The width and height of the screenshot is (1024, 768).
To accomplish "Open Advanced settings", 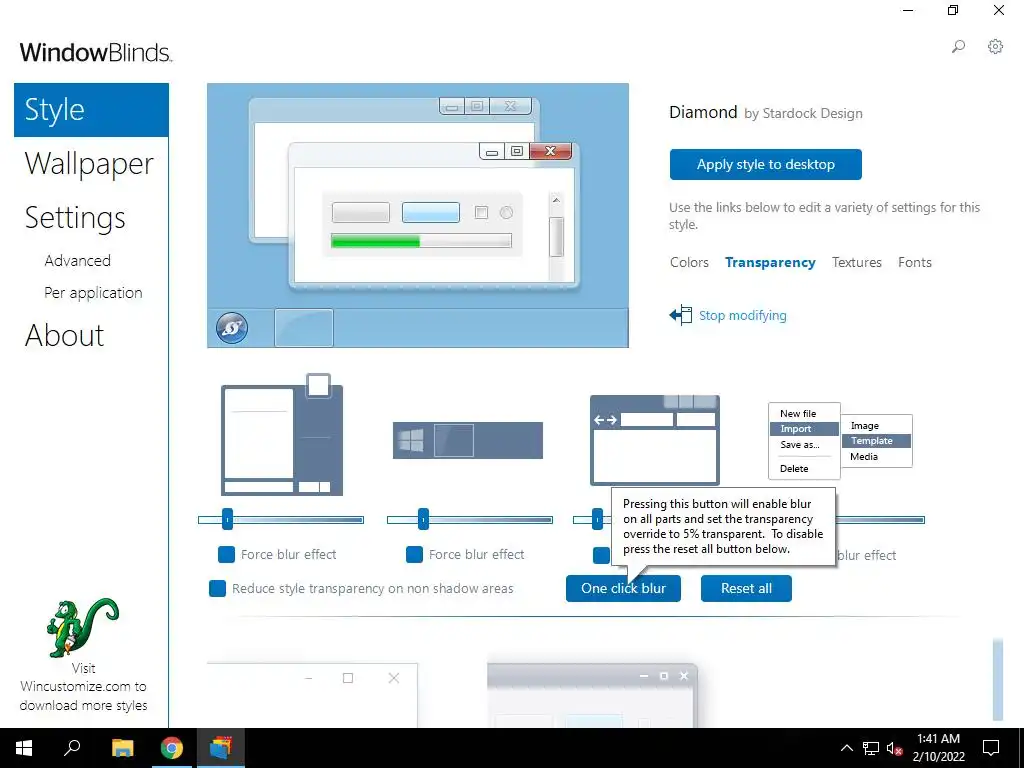I will 77,261.
